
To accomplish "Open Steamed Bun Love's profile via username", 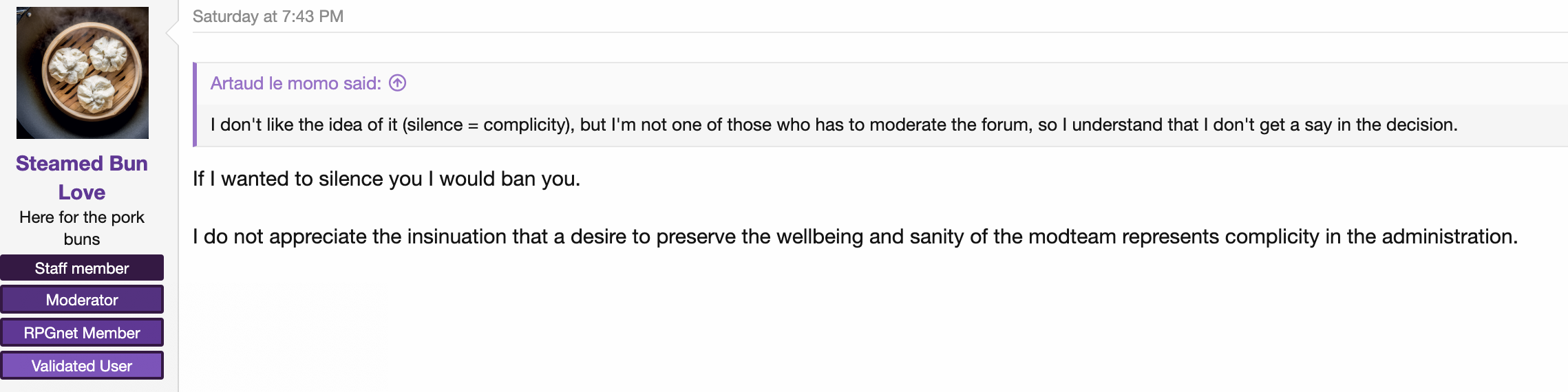I will pyautogui.click(x=82, y=177).
